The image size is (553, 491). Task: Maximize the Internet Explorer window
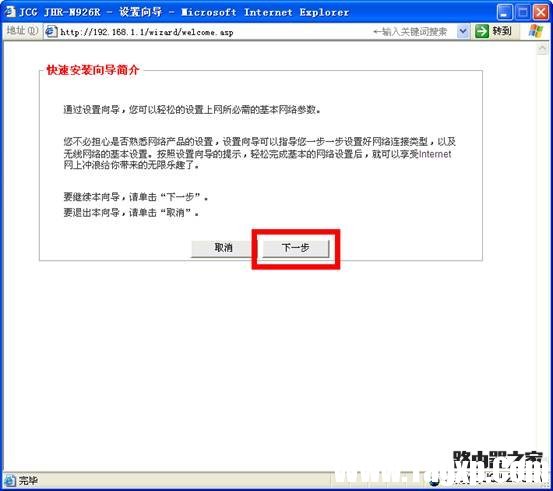[523, 12]
